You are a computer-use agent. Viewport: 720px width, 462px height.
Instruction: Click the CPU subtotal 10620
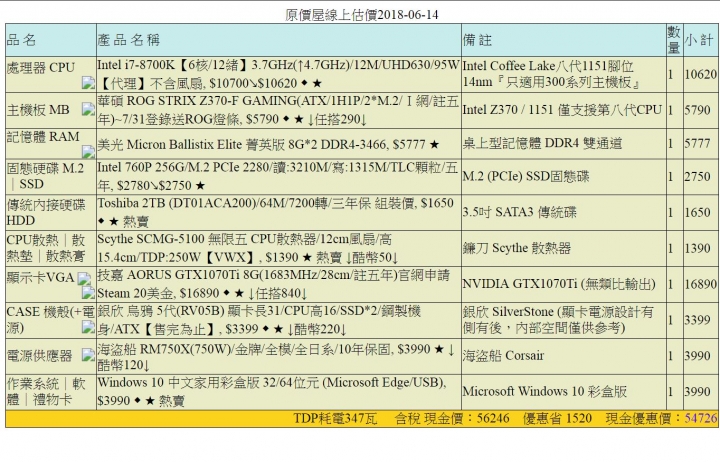pyautogui.click(x=700, y=74)
